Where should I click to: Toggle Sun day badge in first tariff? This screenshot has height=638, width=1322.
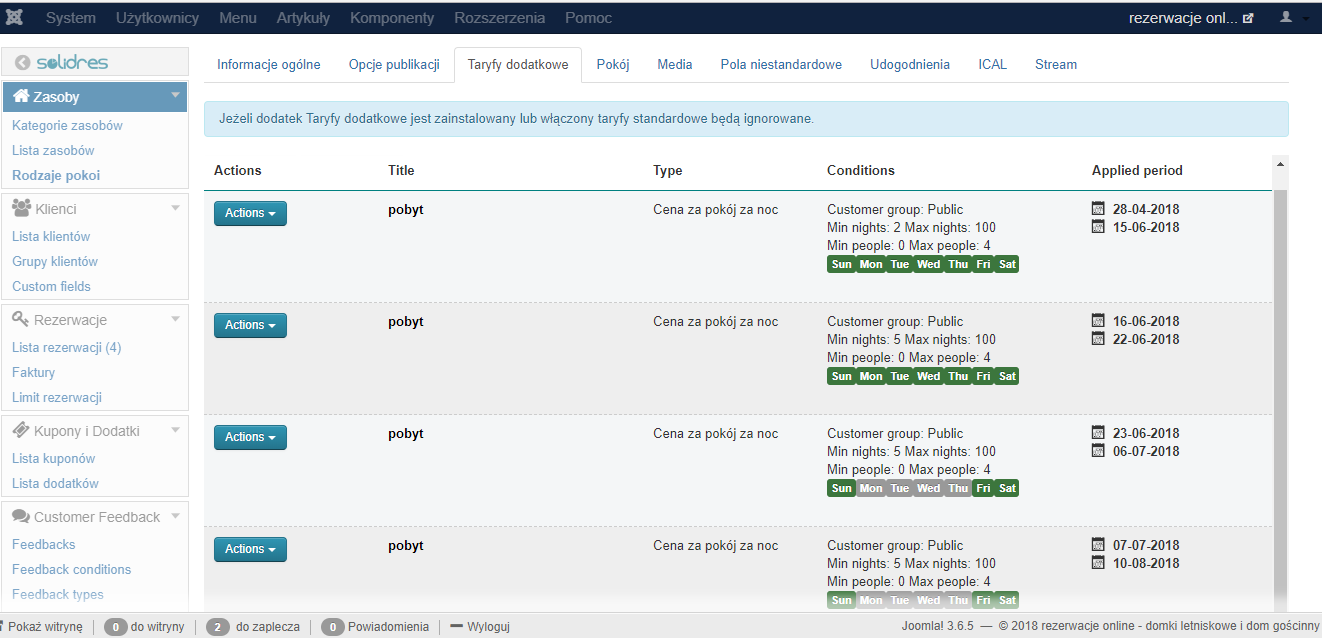pos(841,264)
